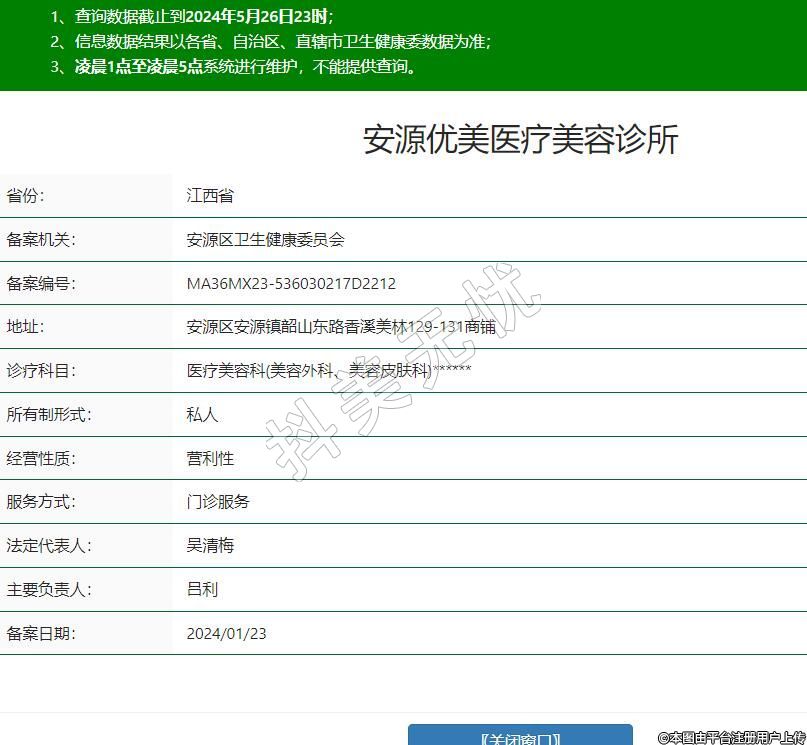Select the service type 门诊服务

click(218, 502)
